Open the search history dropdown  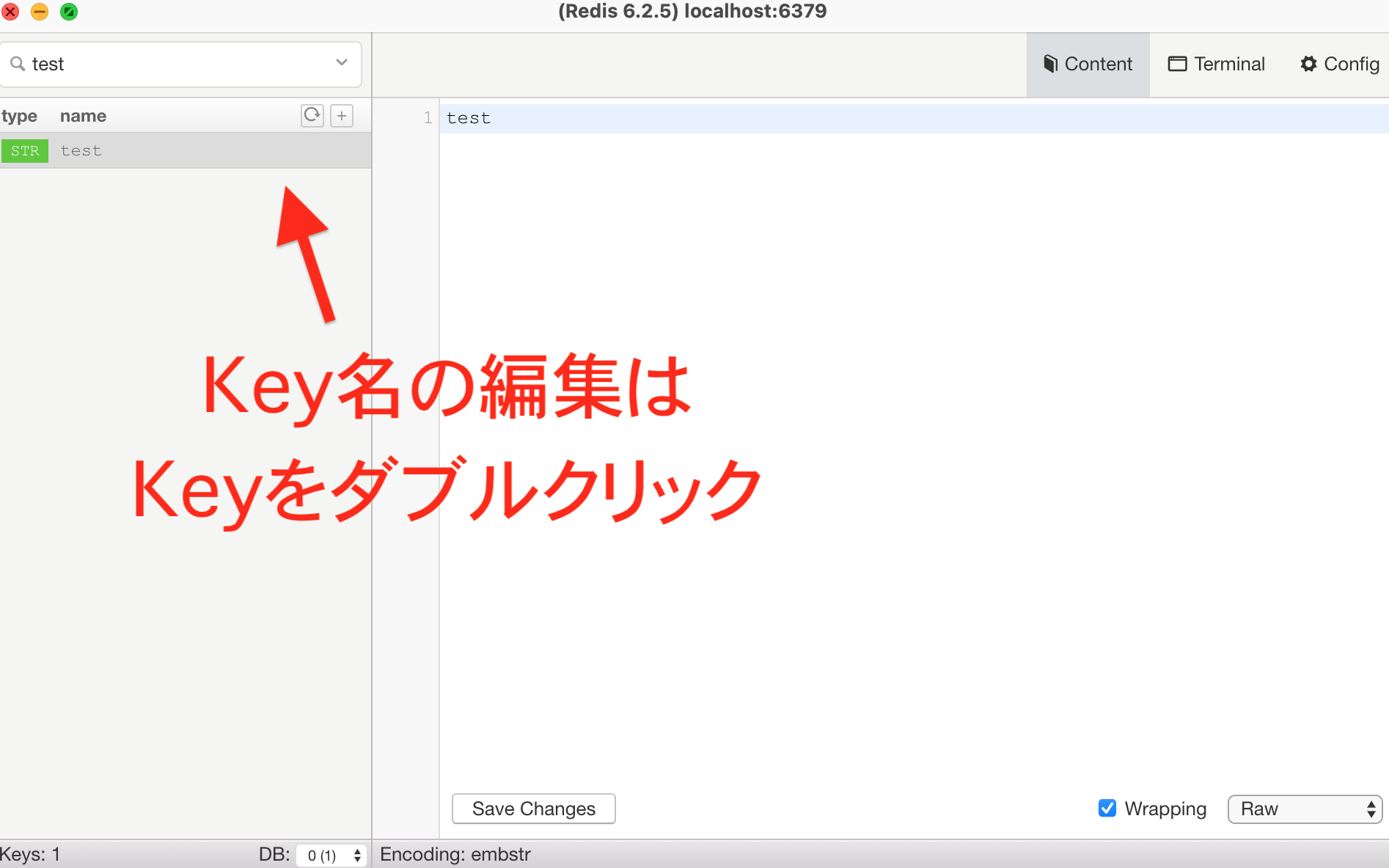click(340, 63)
